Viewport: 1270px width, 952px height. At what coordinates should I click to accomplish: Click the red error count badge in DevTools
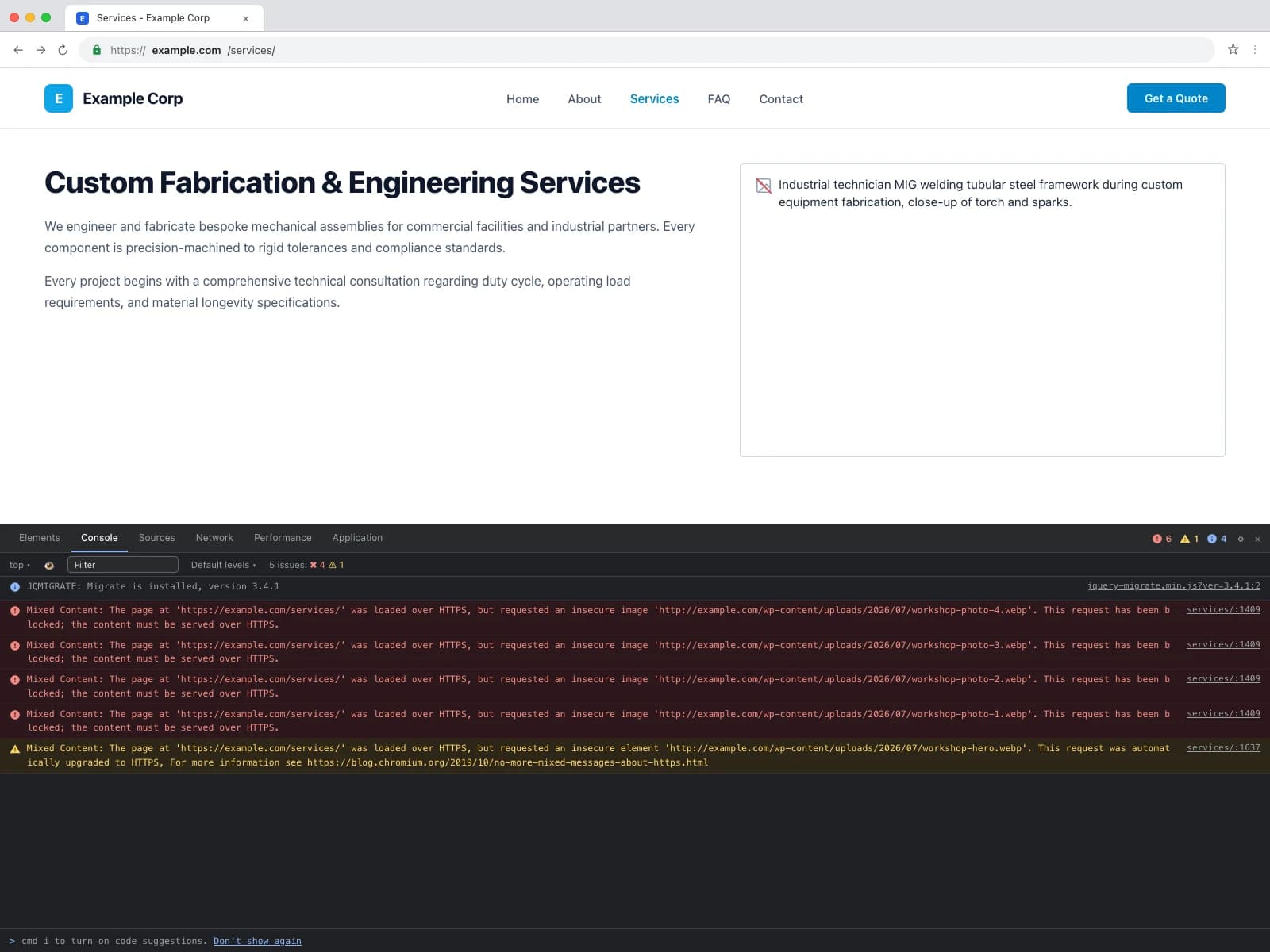pos(1162,539)
